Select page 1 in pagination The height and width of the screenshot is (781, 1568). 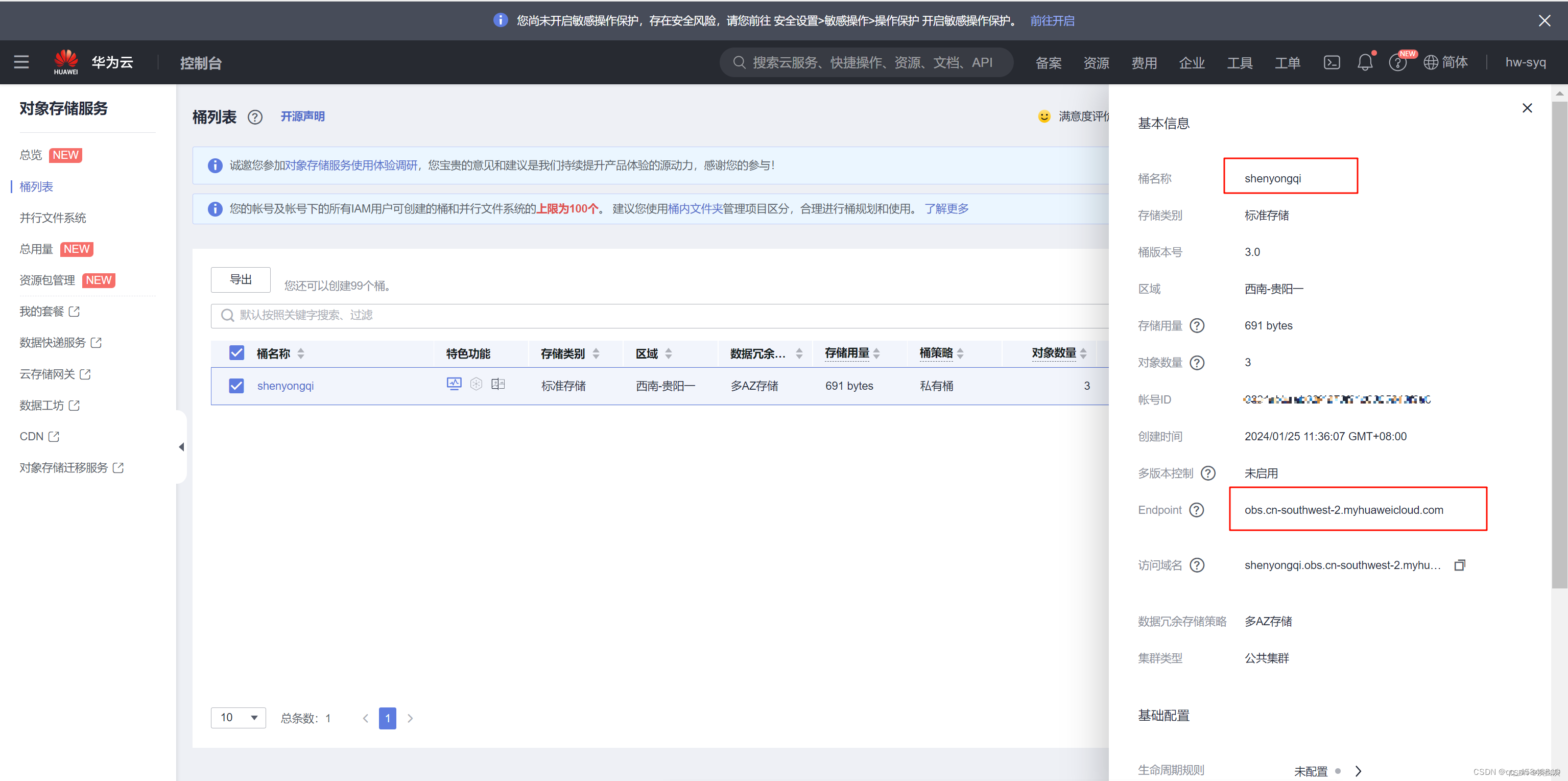[x=387, y=718]
